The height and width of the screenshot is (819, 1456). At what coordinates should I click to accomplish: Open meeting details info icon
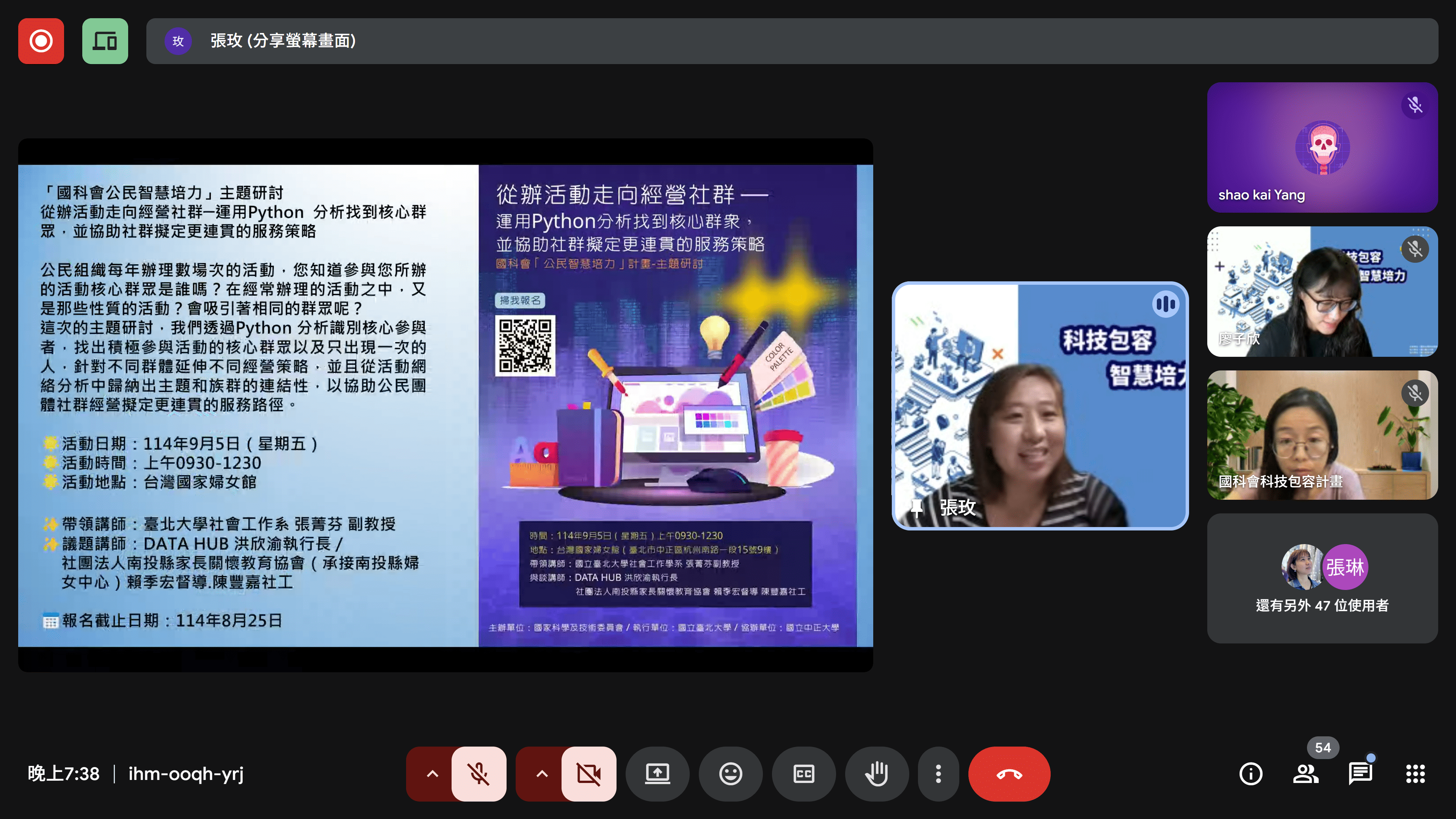(1250, 773)
